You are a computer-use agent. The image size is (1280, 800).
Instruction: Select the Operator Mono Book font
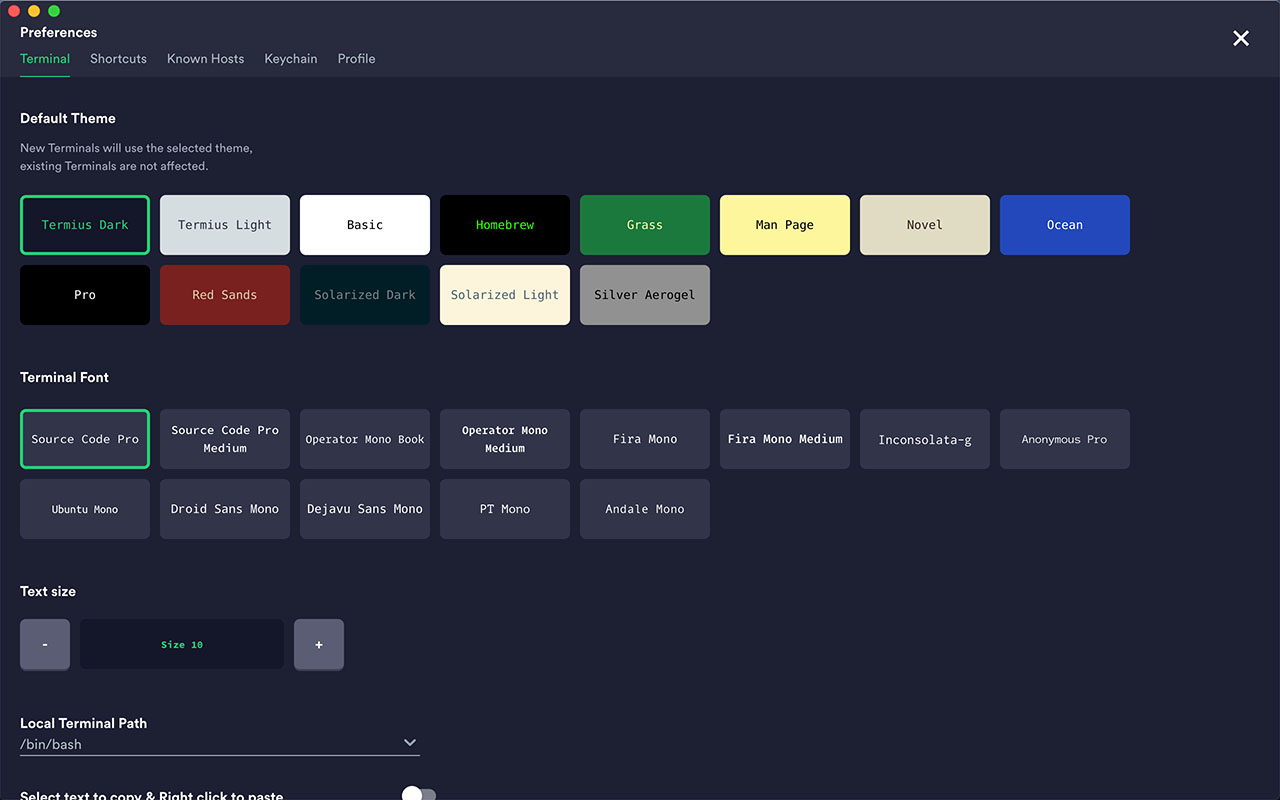click(x=365, y=439)
